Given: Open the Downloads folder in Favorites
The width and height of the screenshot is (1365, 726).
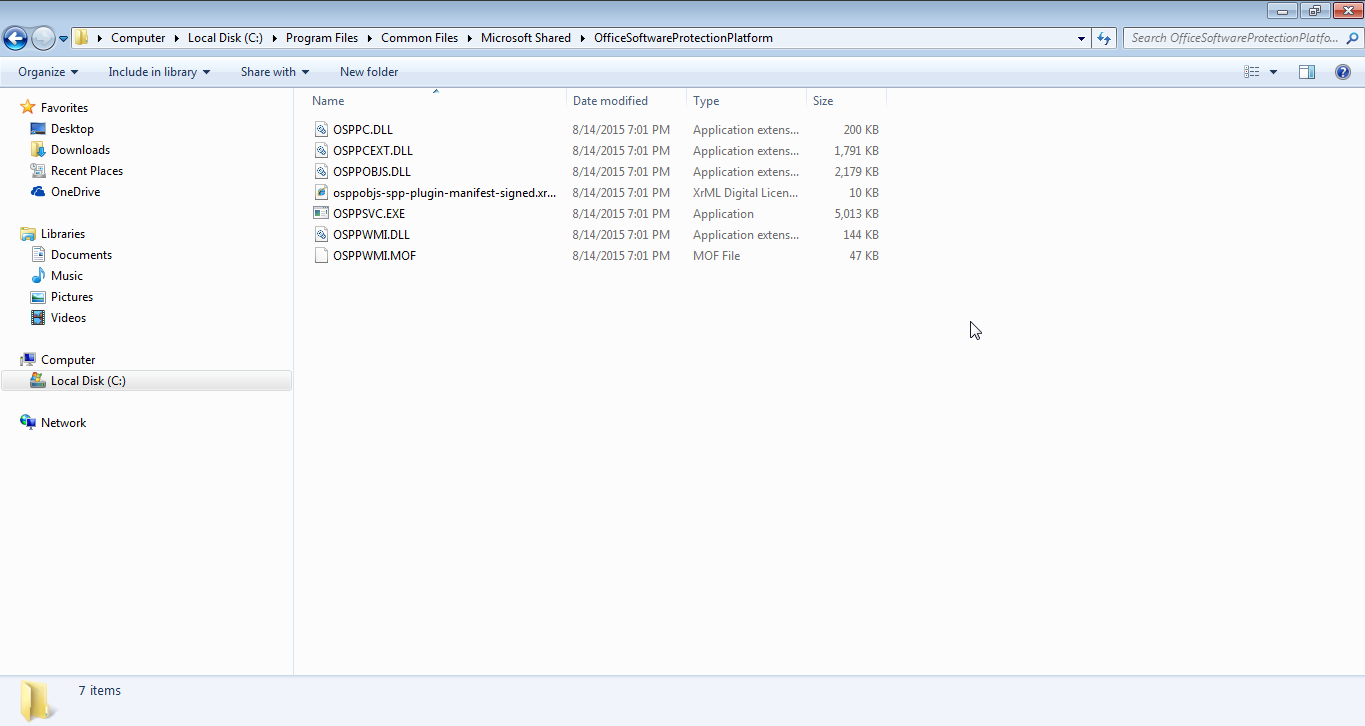Looking at the screenshot, I should (80, 150).
